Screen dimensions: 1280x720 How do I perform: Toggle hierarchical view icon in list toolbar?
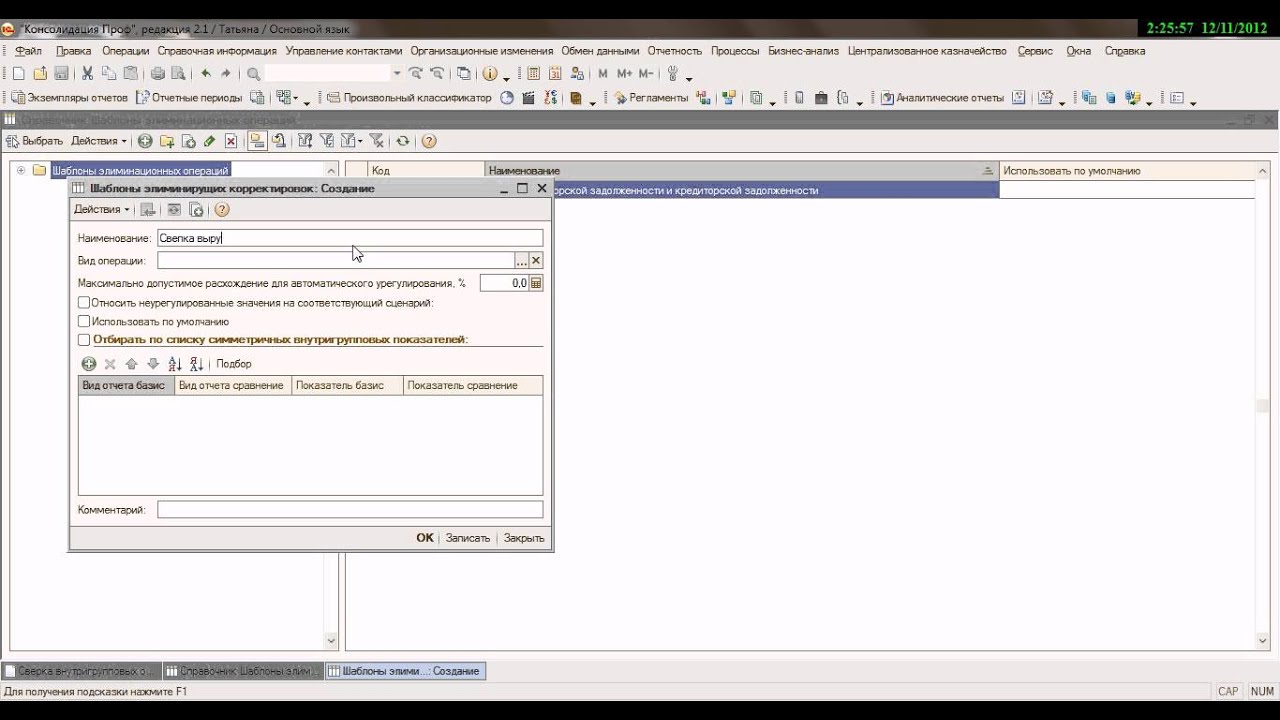click(257, 141)
